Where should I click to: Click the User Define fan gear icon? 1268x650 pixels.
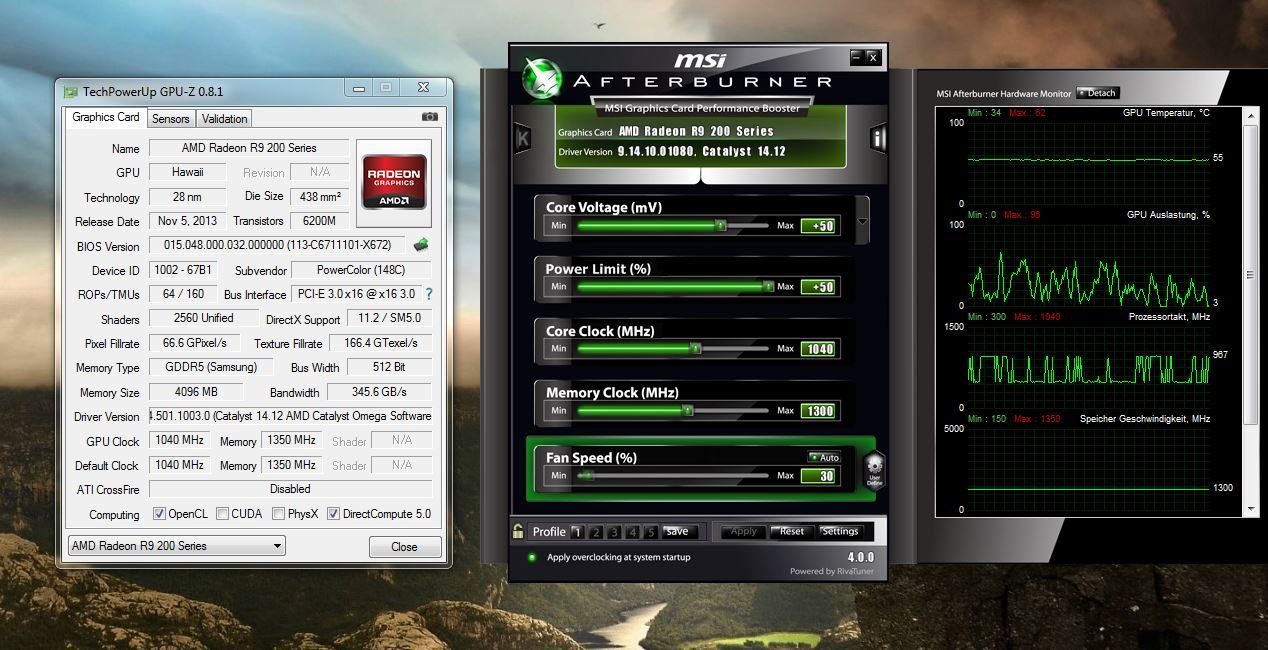click(874, 468)
